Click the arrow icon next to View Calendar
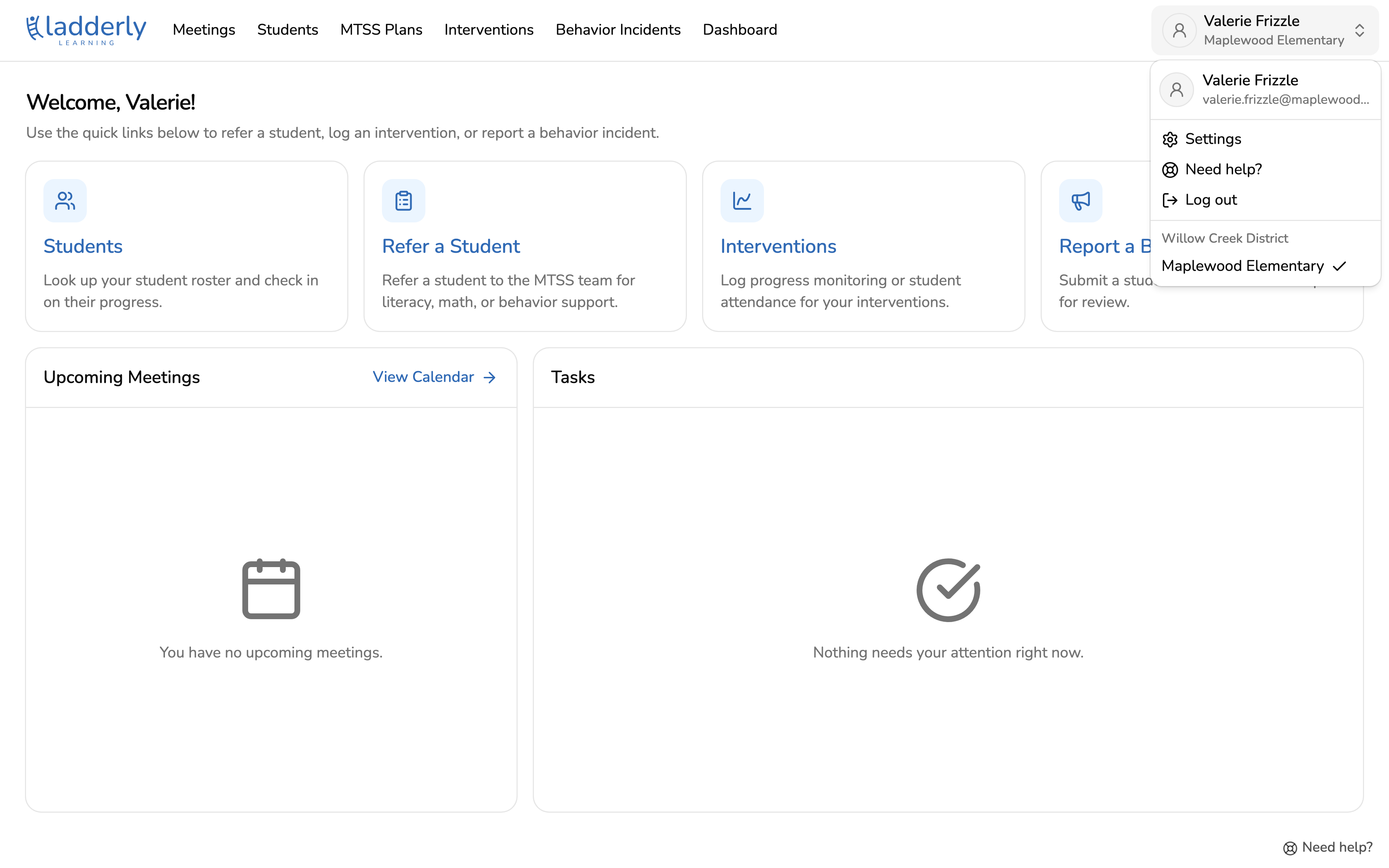 click(490, 377)
